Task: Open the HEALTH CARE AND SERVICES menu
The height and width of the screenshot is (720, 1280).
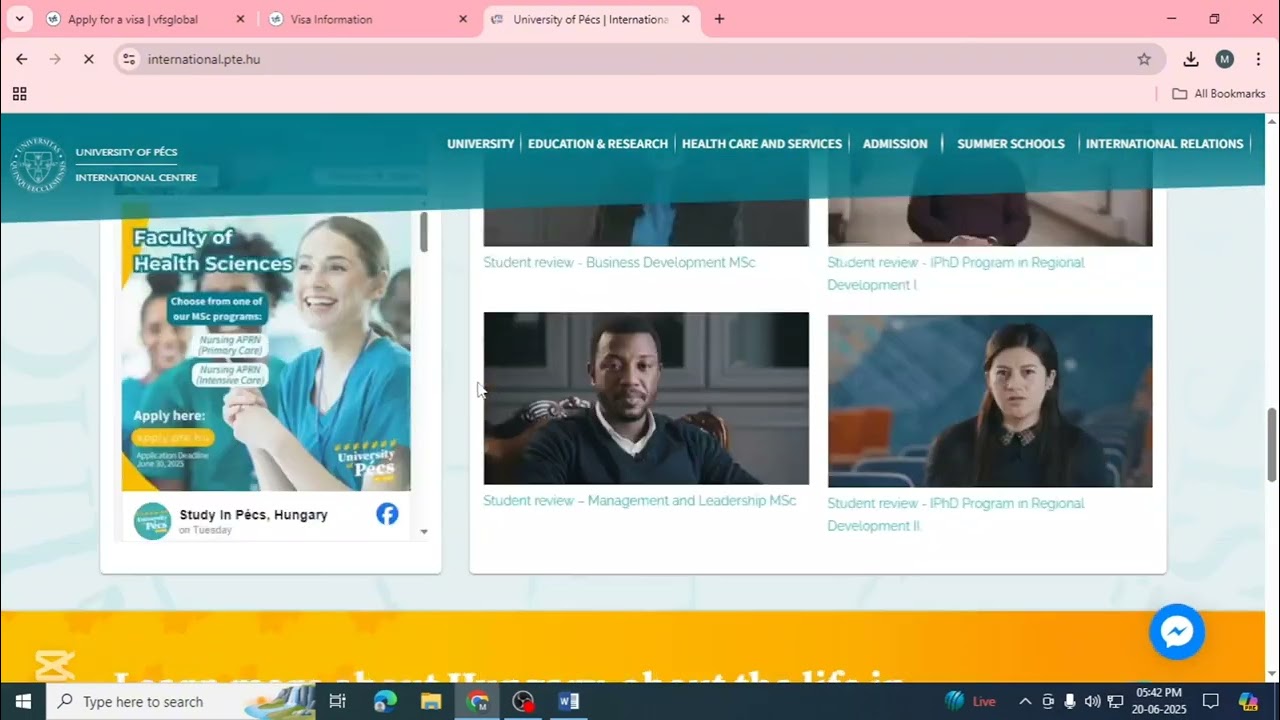Action: coord(762,144)
